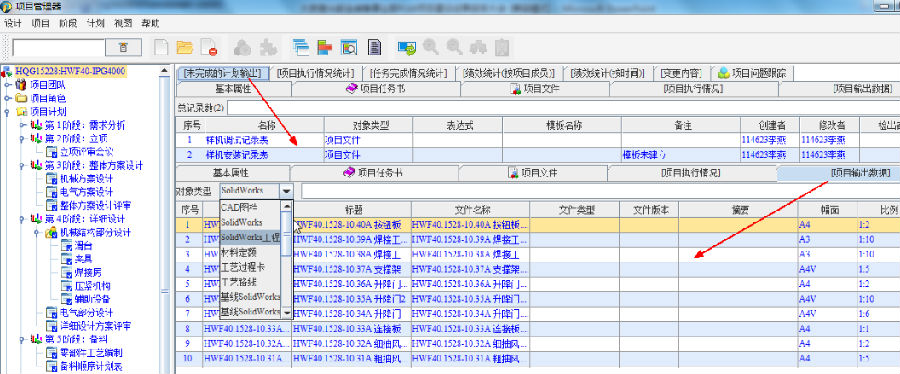Open the 帮助 menu
Viewport: 900px width, 374px height.
[150, 24]
